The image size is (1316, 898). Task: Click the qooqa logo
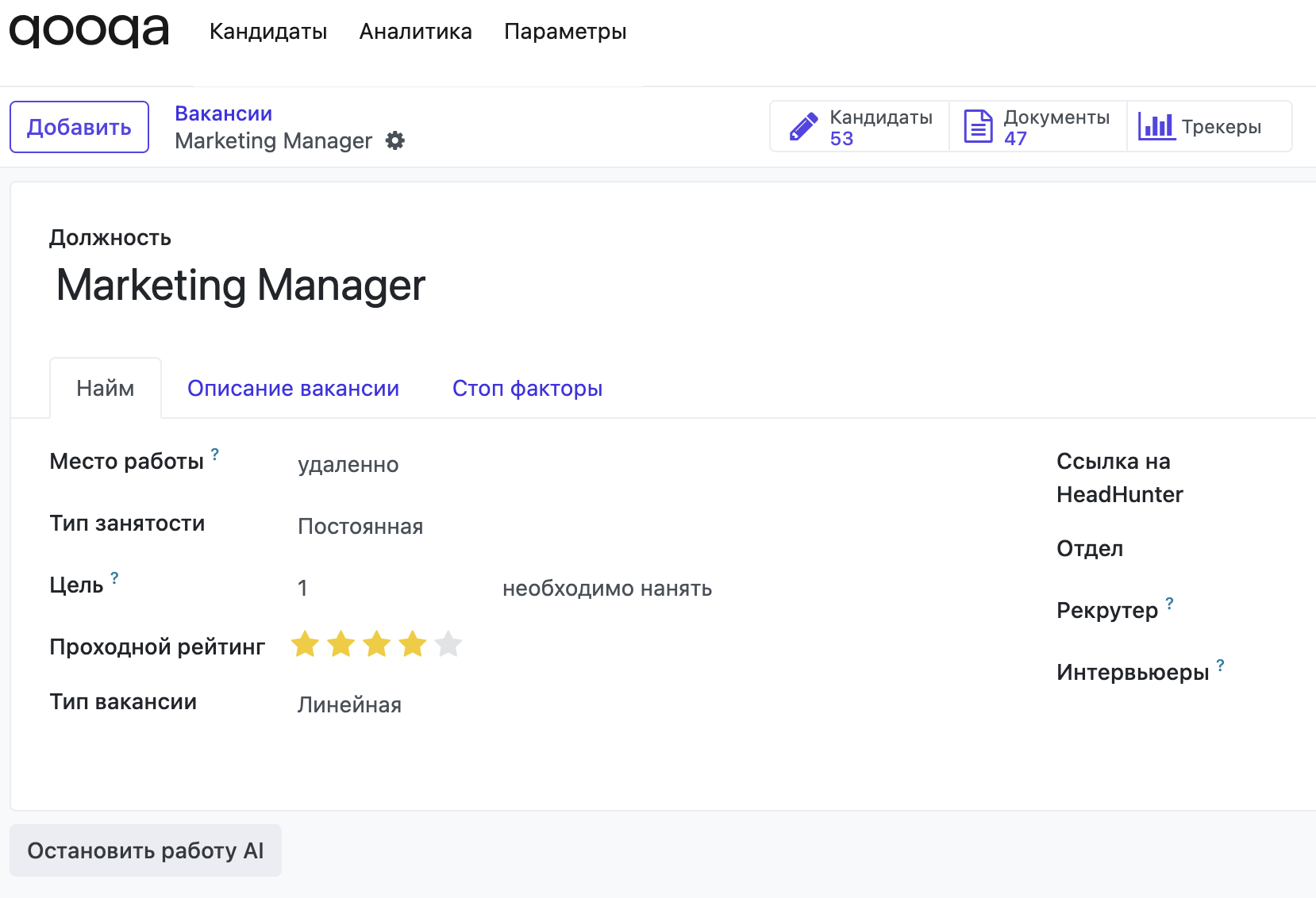tap(89, 31)
